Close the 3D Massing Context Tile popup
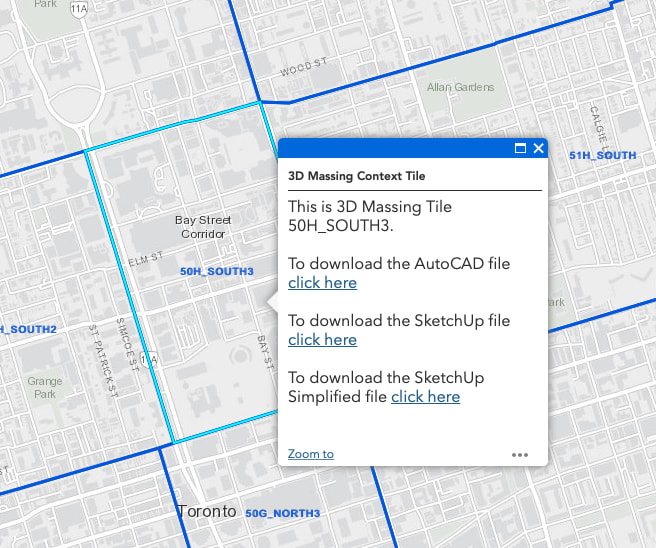This screenshot has width=656, height=548. pos(538,148)
